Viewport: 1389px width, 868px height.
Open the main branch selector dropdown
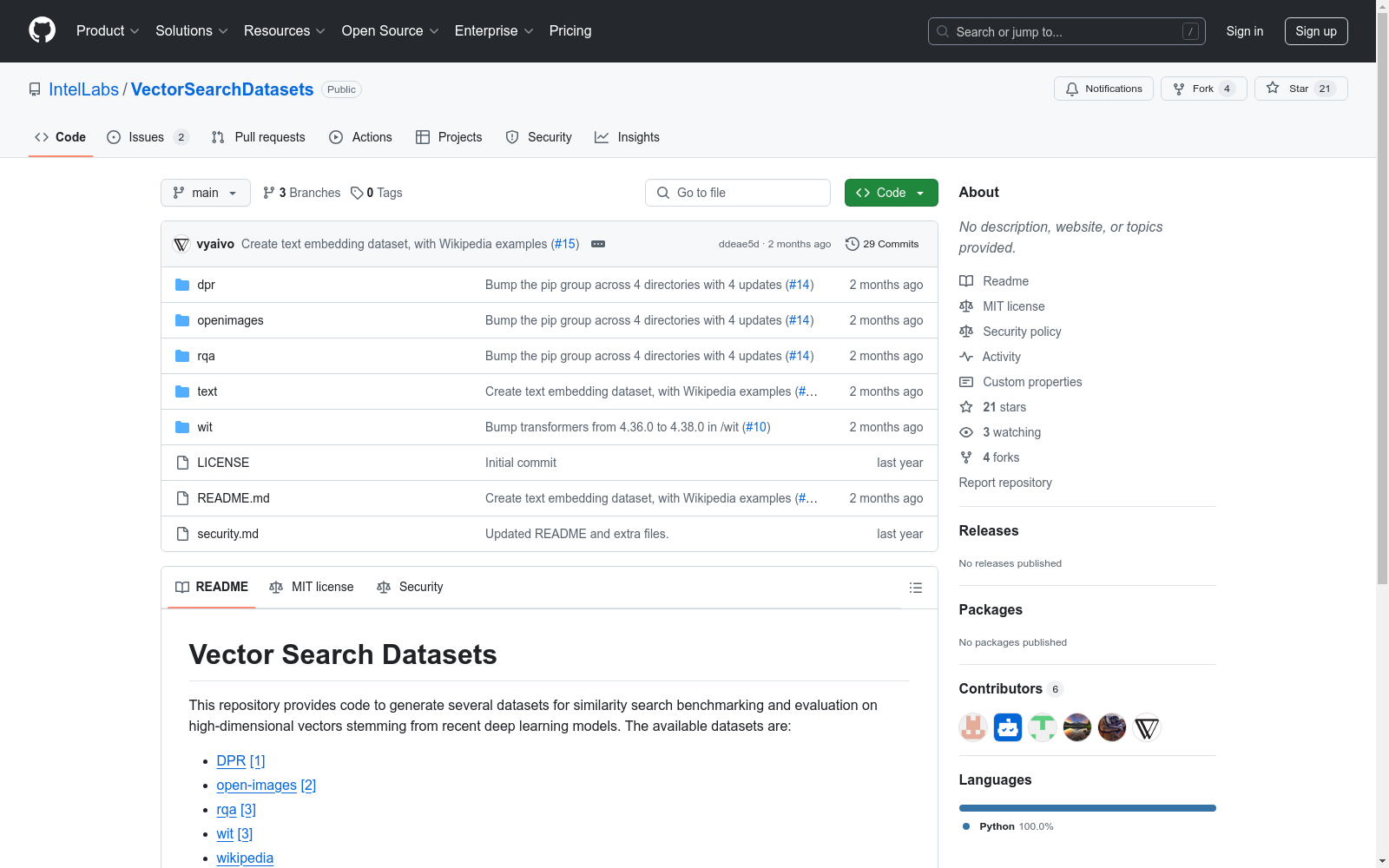click(x=206, y=193)
